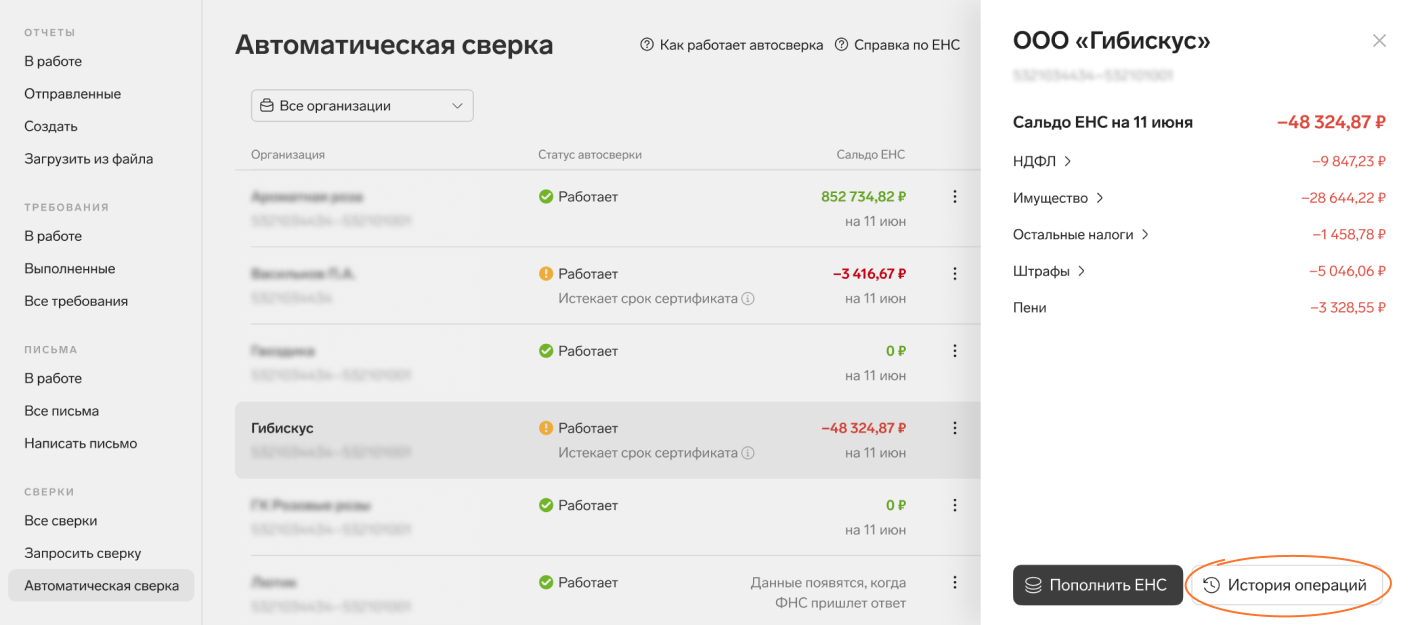Click the question icon near Справка по ЕНС
Viewport: 1418px width, 625px height.
click(841, 45)
